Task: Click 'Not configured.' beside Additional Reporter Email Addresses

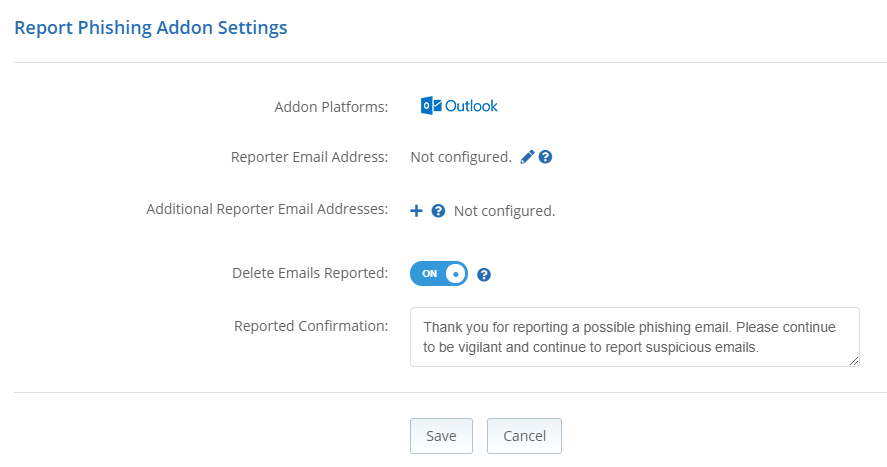Action: coord(504,211)
